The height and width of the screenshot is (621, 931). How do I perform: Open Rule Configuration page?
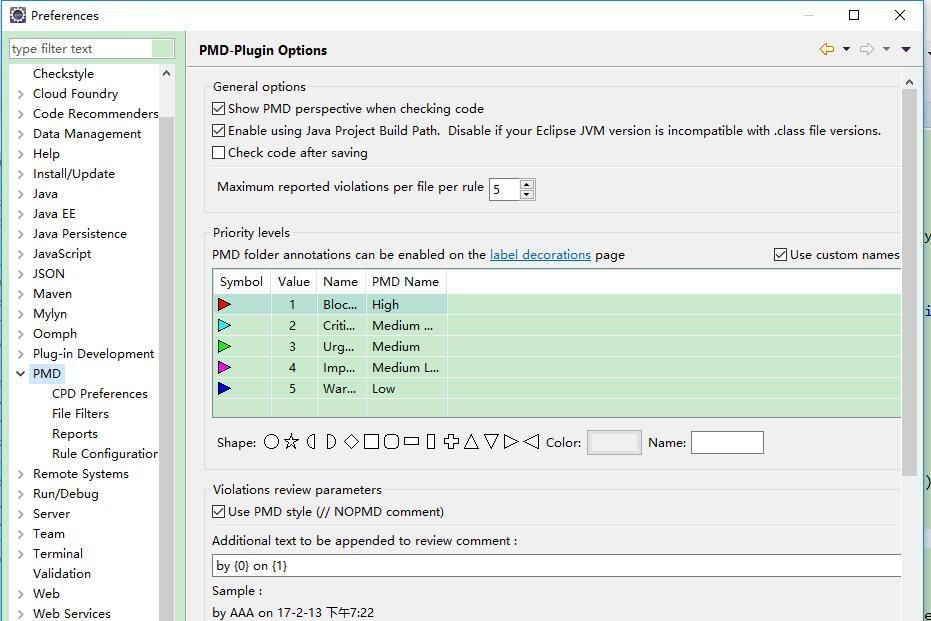[105, 454]
